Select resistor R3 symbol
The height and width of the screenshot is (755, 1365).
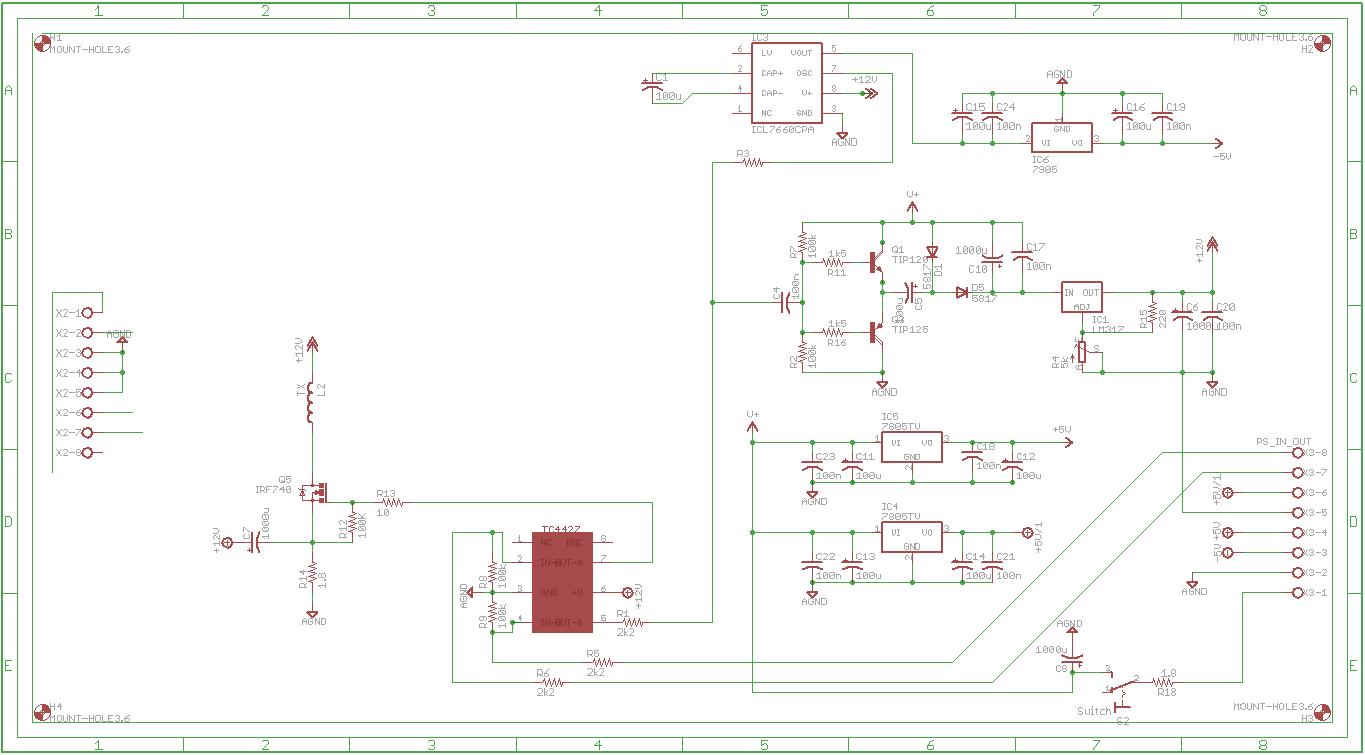pyautogui.click(x=751, y=162)
